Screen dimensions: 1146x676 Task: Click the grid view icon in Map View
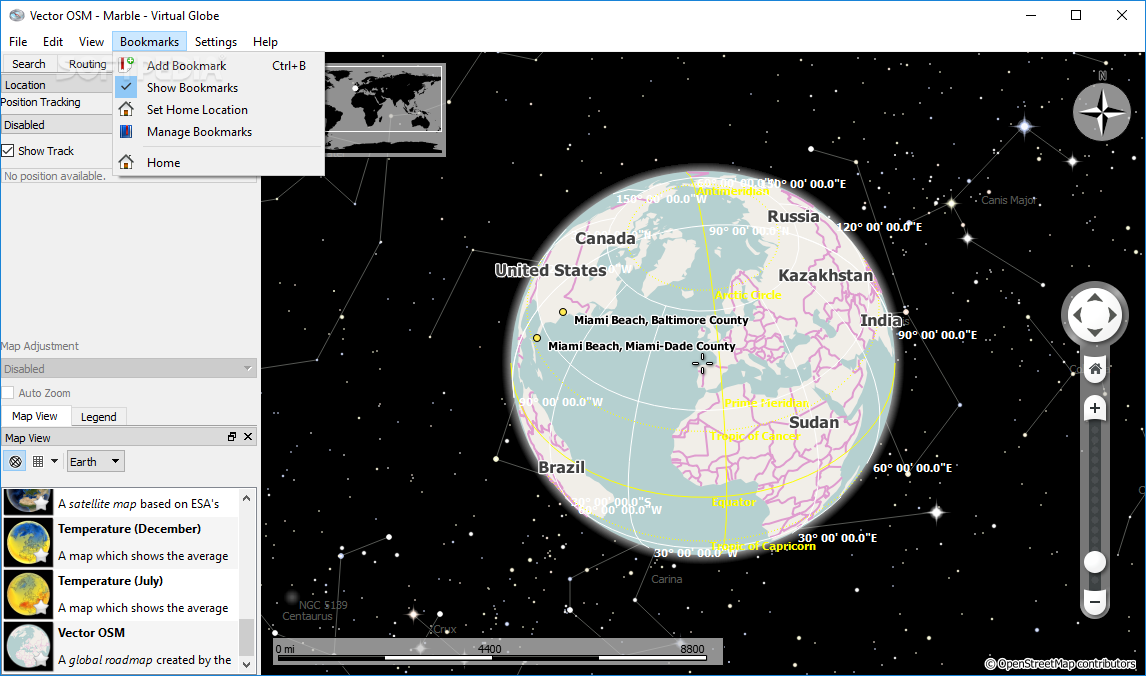tap(38, 461)
